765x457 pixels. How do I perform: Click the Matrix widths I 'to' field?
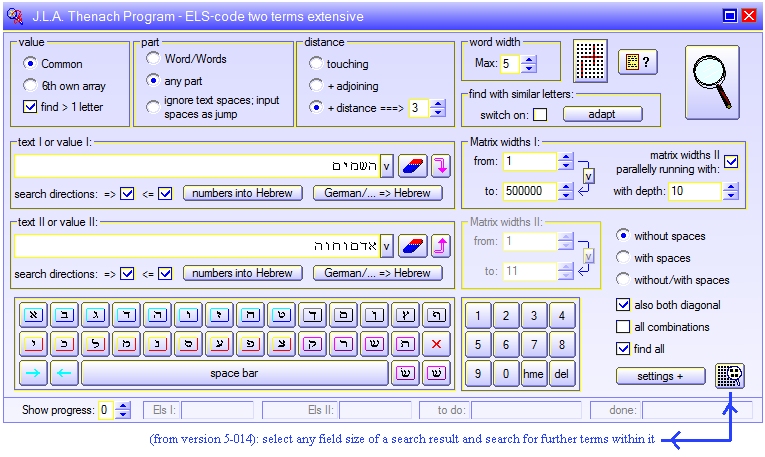pyautogui.click(x=529, y=191)
